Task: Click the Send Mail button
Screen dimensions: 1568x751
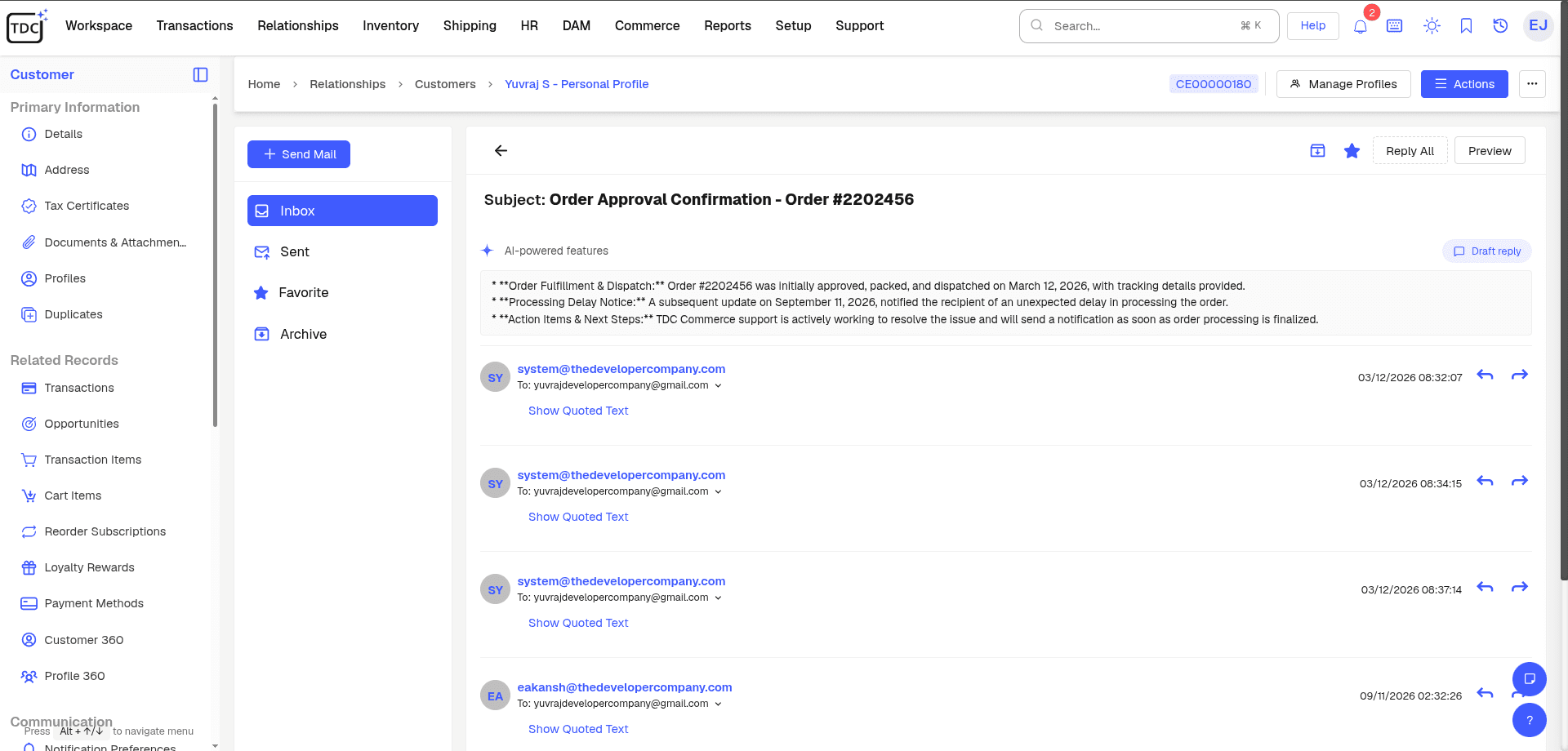Action: (x=299, y=154)
